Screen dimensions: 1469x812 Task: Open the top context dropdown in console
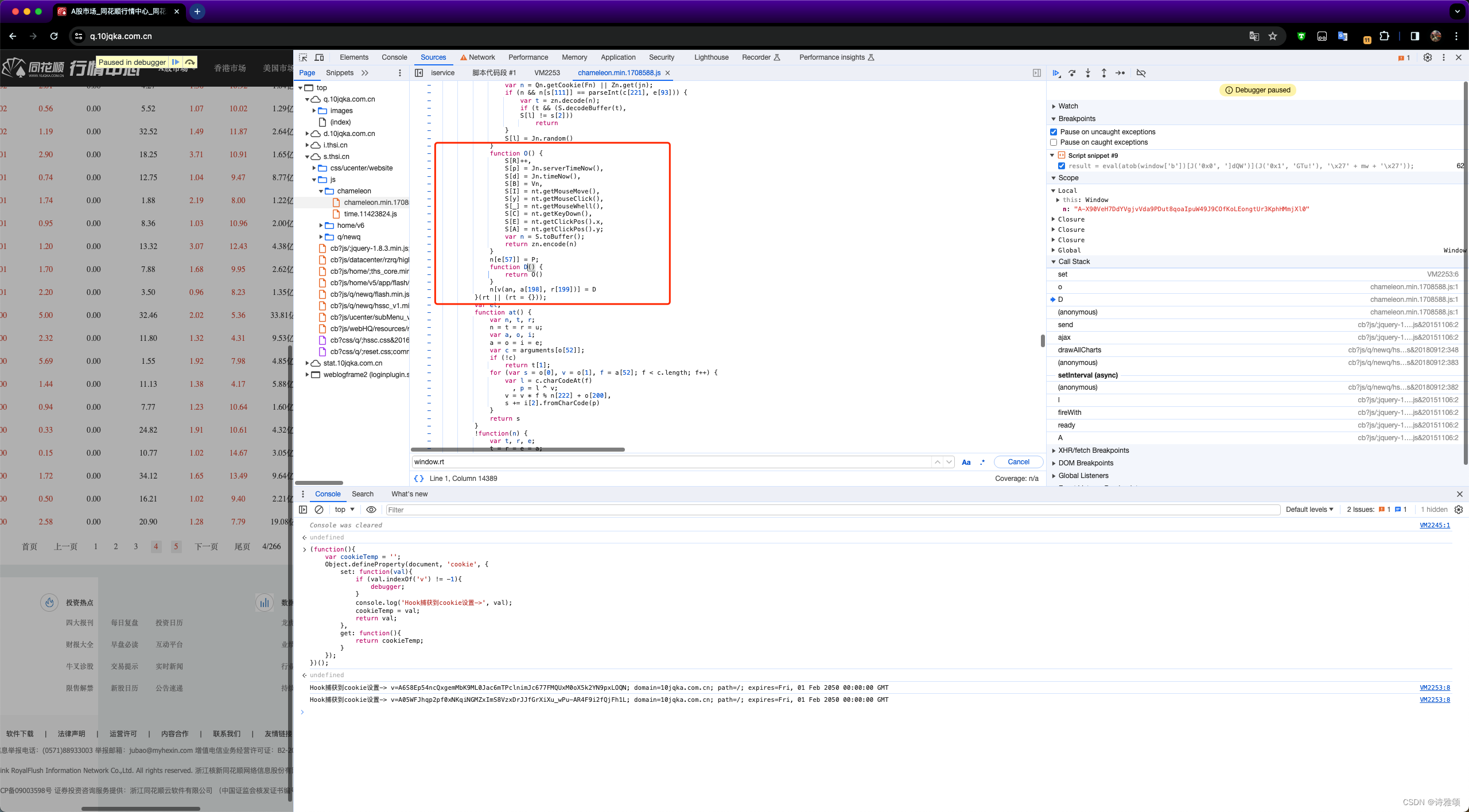(345, 510)
